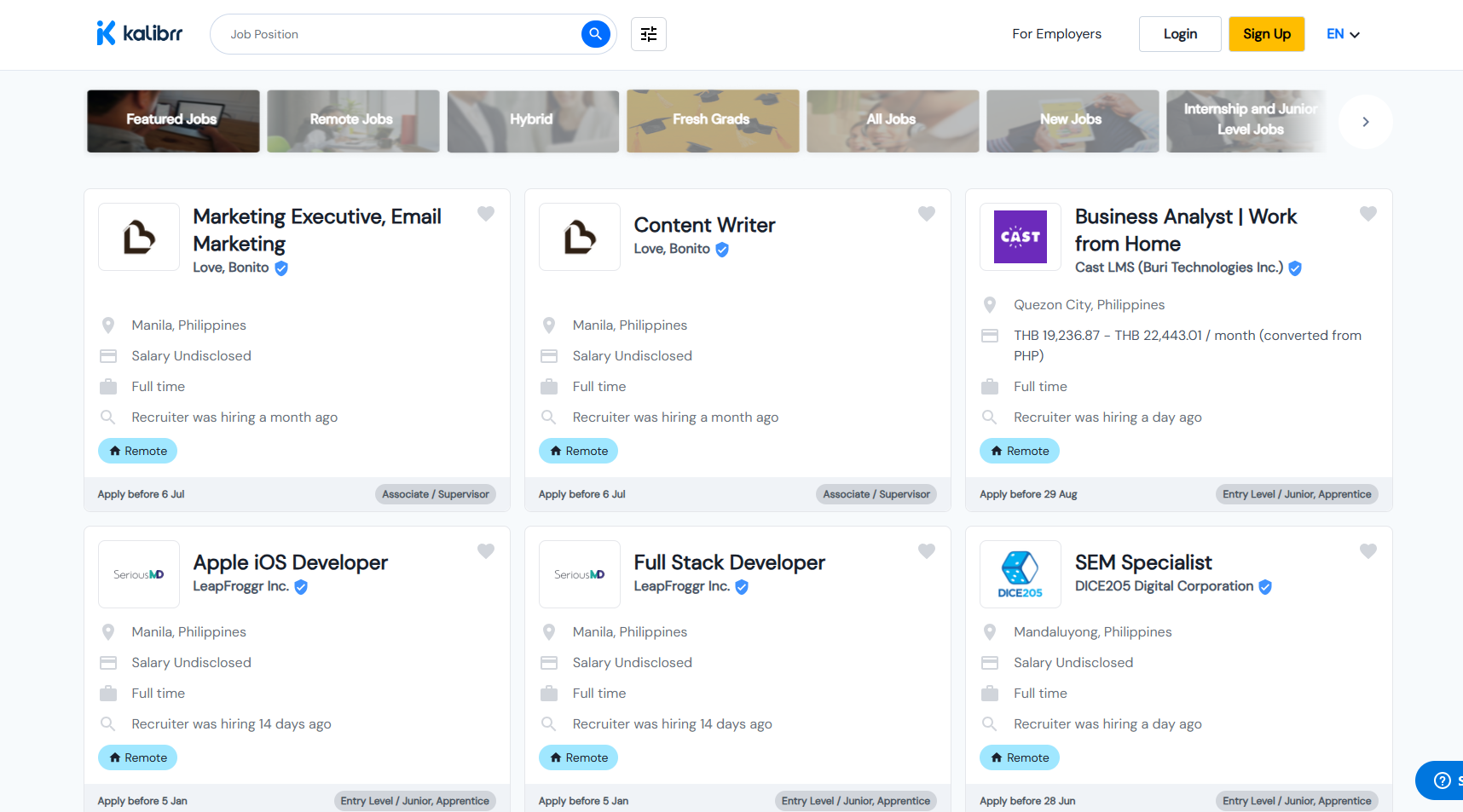Click Entry Level tag on Full Stack Developer card

click(x=856, y=801)
